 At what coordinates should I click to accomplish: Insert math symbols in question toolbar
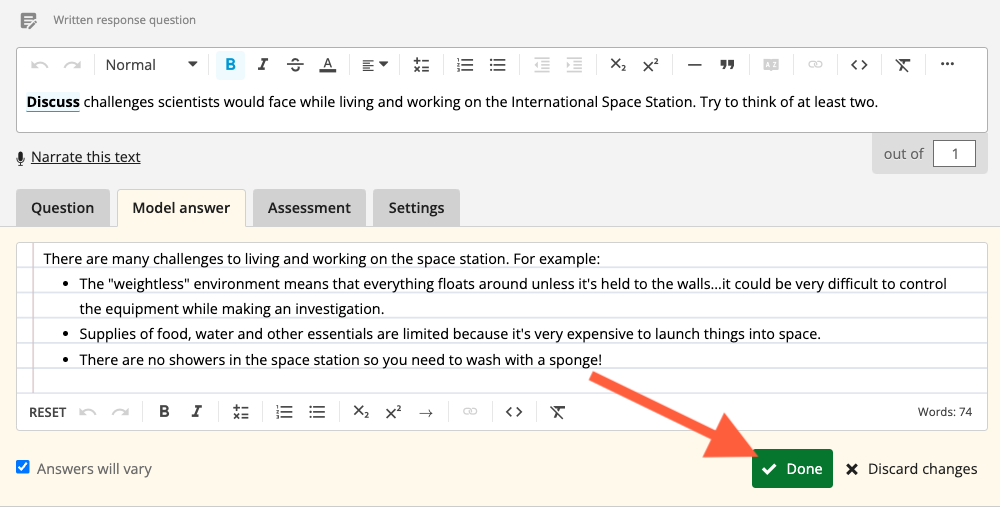point(421,65)
